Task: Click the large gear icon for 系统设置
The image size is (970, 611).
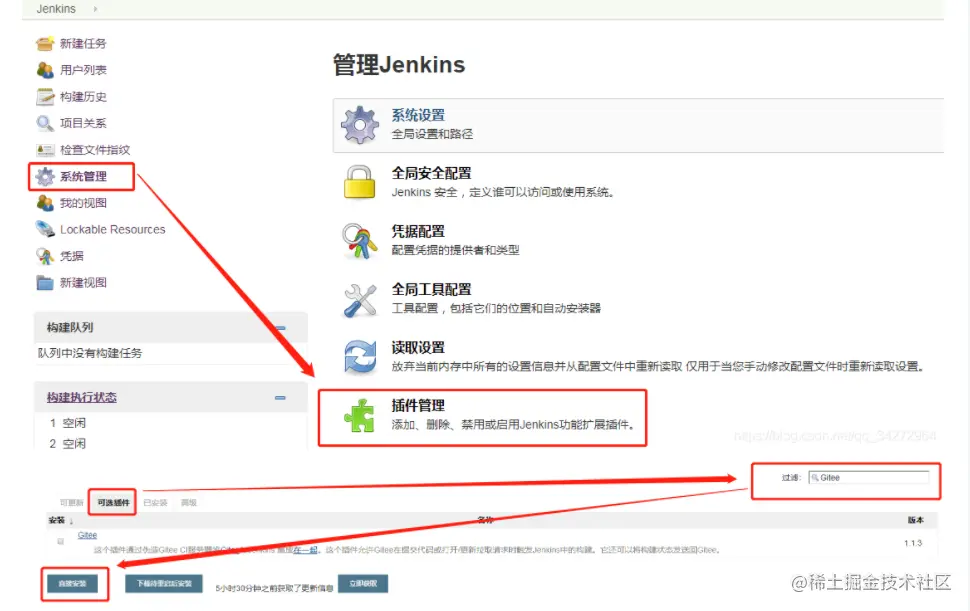Action: click(360, 124)
